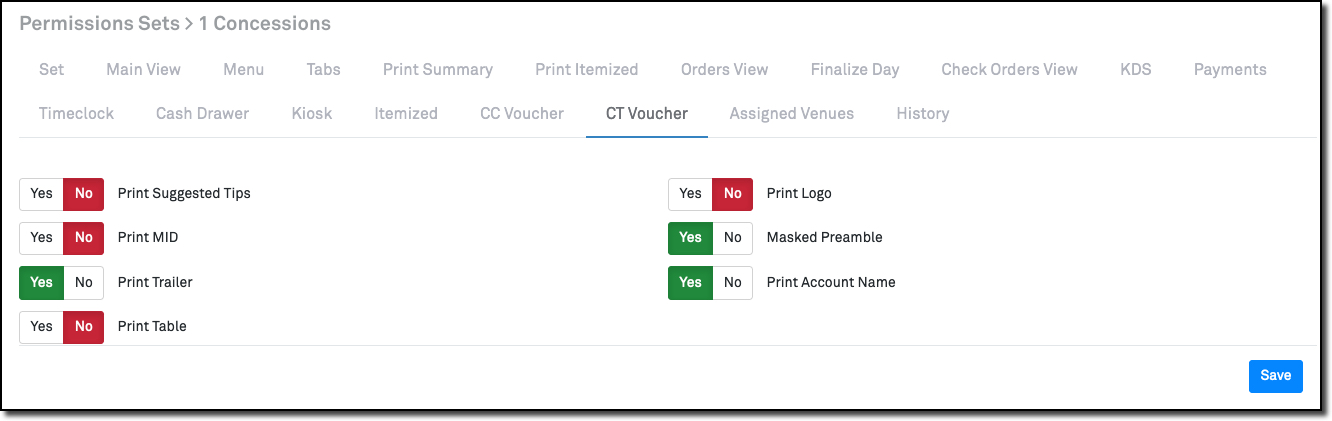Open the Assigned Venues tab

point(792,113)
